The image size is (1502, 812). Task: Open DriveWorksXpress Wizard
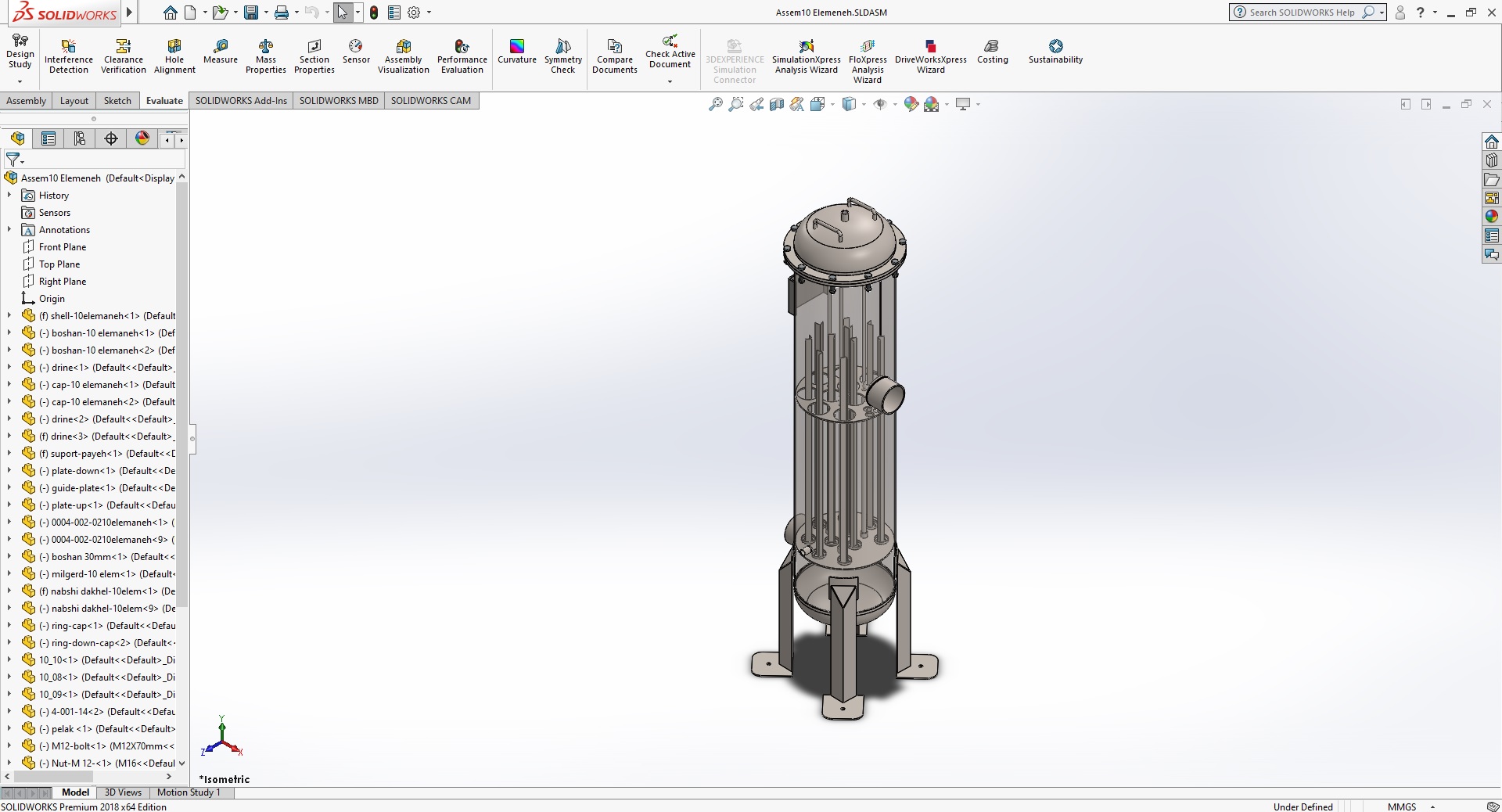tap(931, 56)
